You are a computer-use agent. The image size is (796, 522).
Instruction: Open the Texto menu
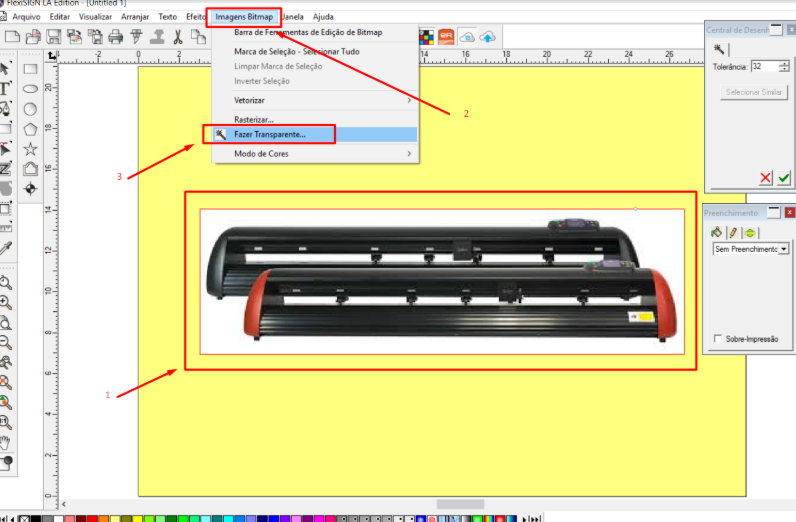(x=168, y=17)
